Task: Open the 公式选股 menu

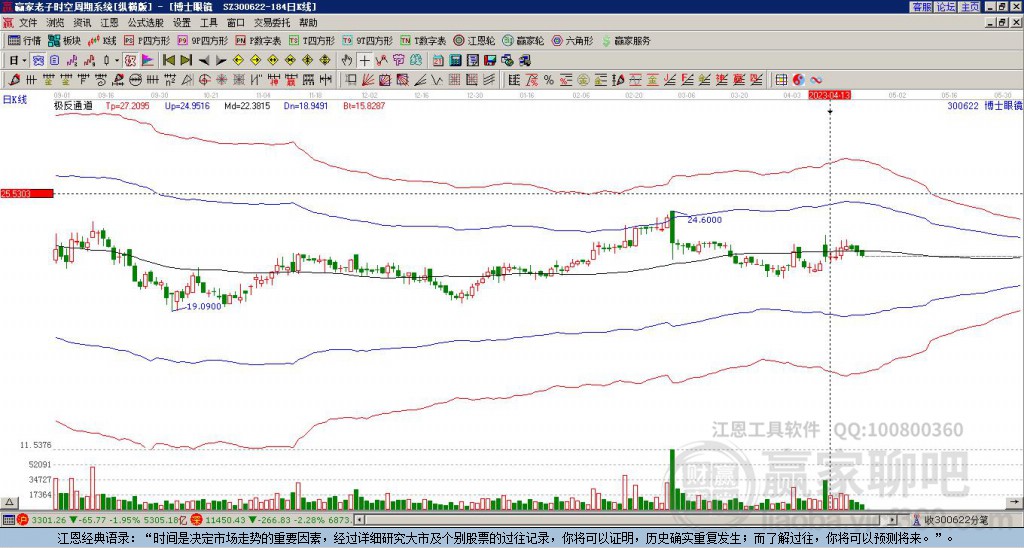Action: (x=146, y=23)
